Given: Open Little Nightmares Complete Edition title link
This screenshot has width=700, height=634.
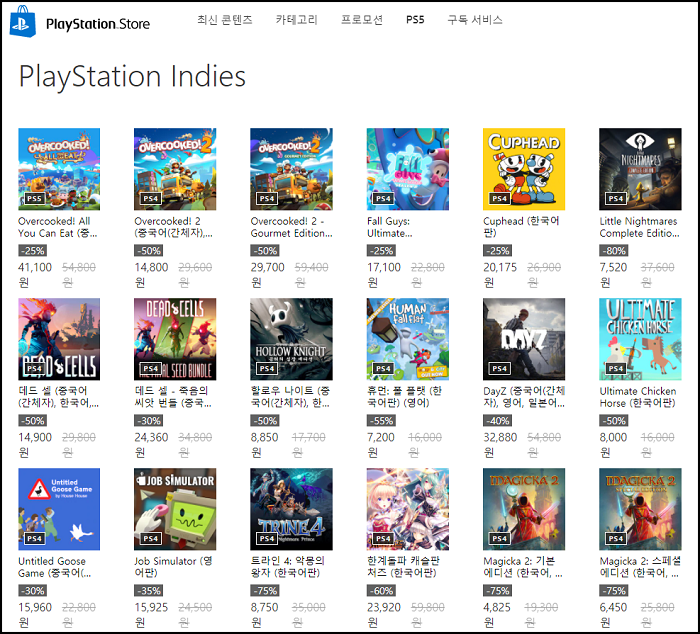Looking at the screenshot, I should (638, 227).
